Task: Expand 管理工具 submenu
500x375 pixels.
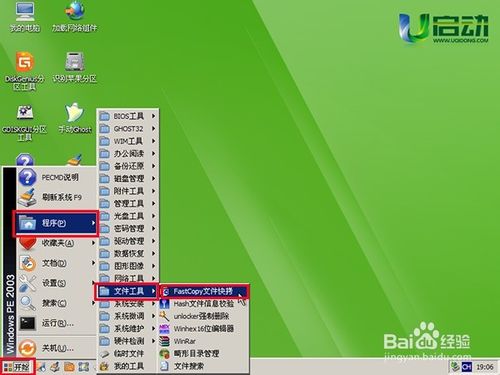Action: 128,204
